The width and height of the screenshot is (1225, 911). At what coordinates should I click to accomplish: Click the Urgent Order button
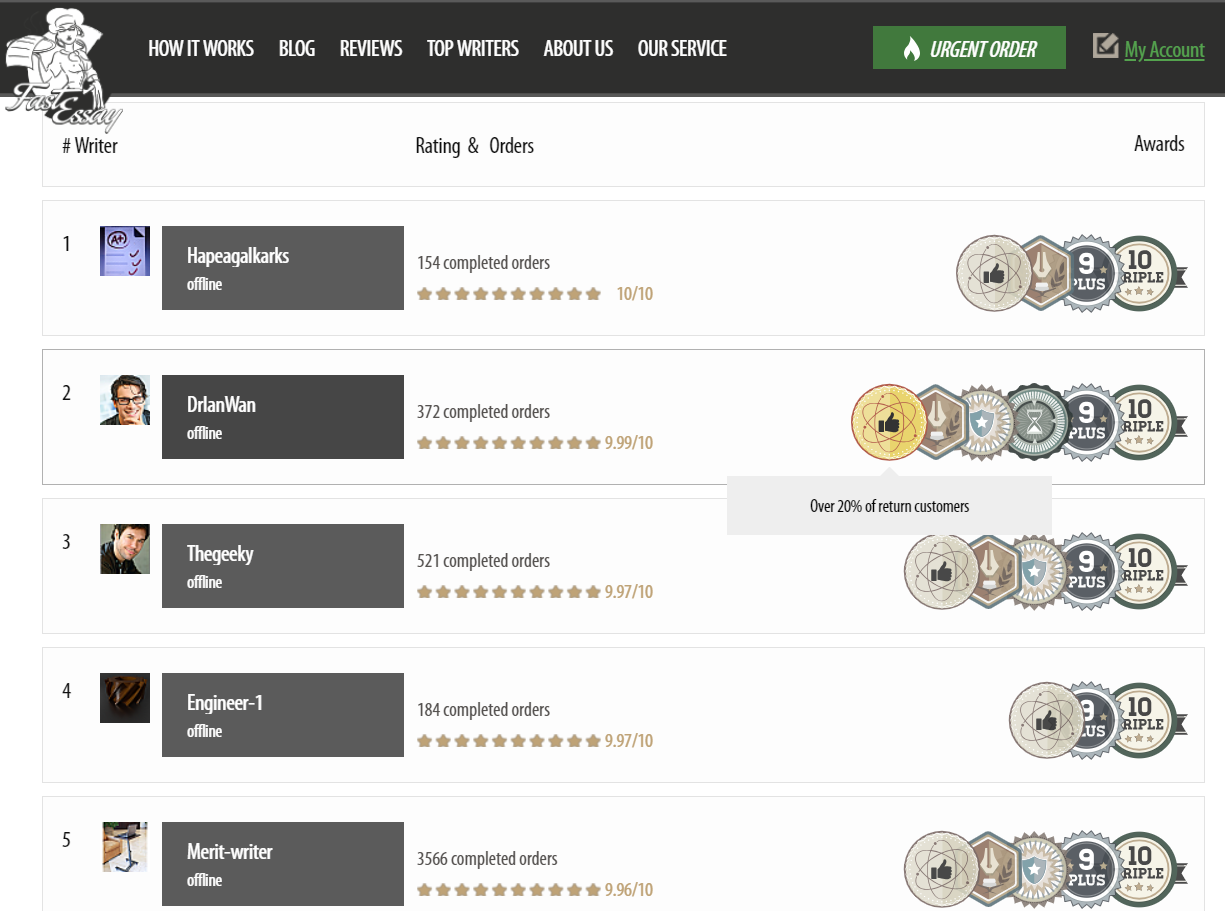click(969, 48)
